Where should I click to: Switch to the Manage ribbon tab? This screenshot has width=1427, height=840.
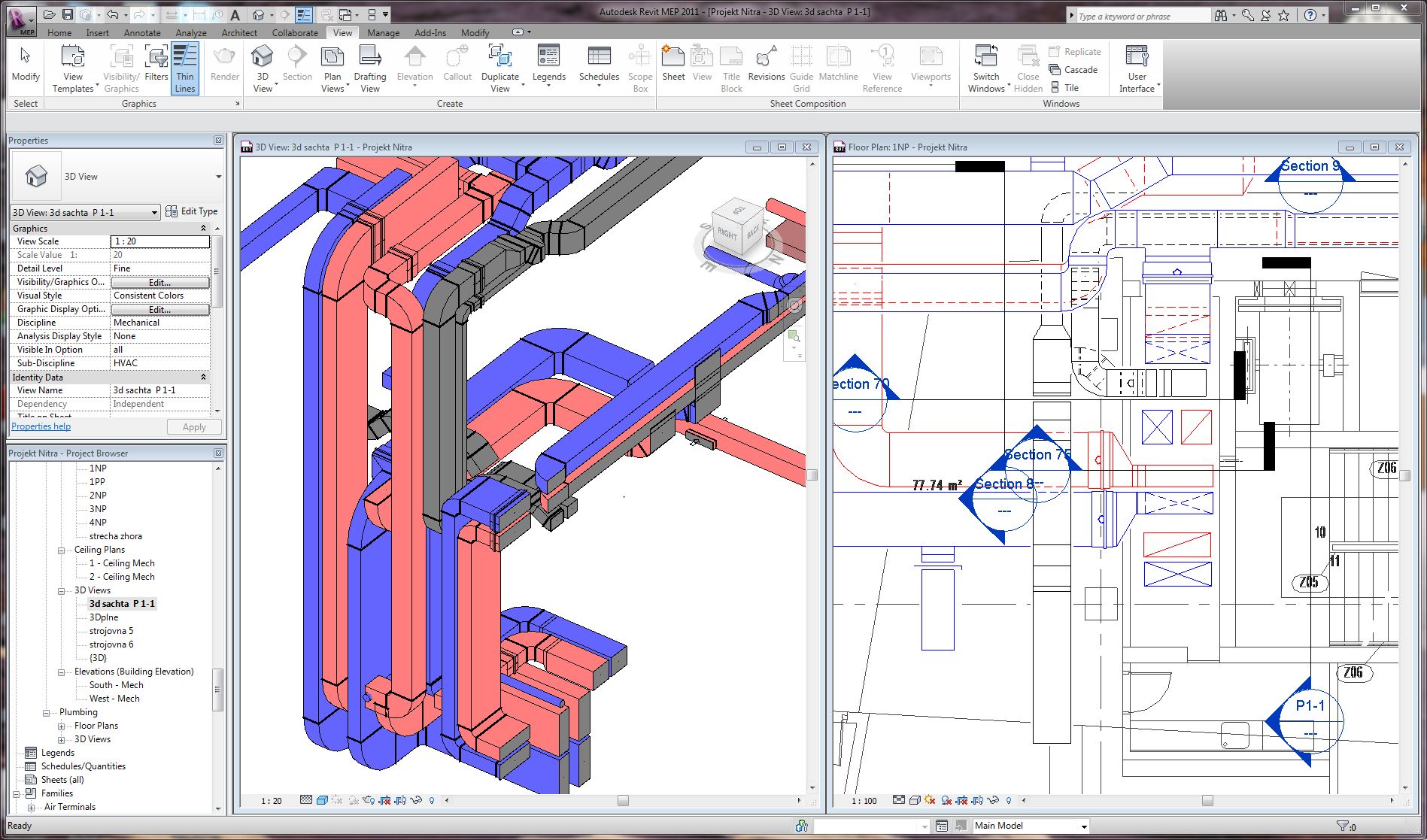click(383, 33)
